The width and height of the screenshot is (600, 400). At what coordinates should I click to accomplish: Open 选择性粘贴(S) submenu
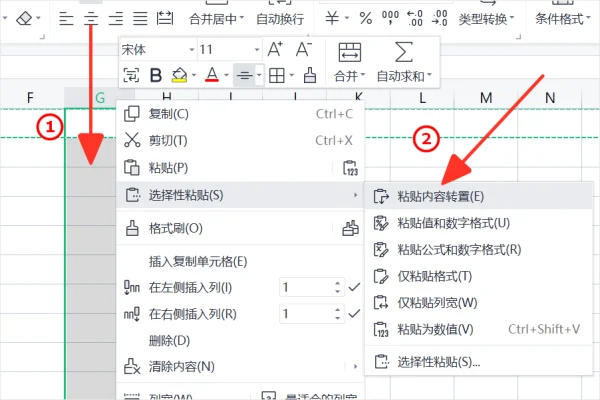[240, 195]
